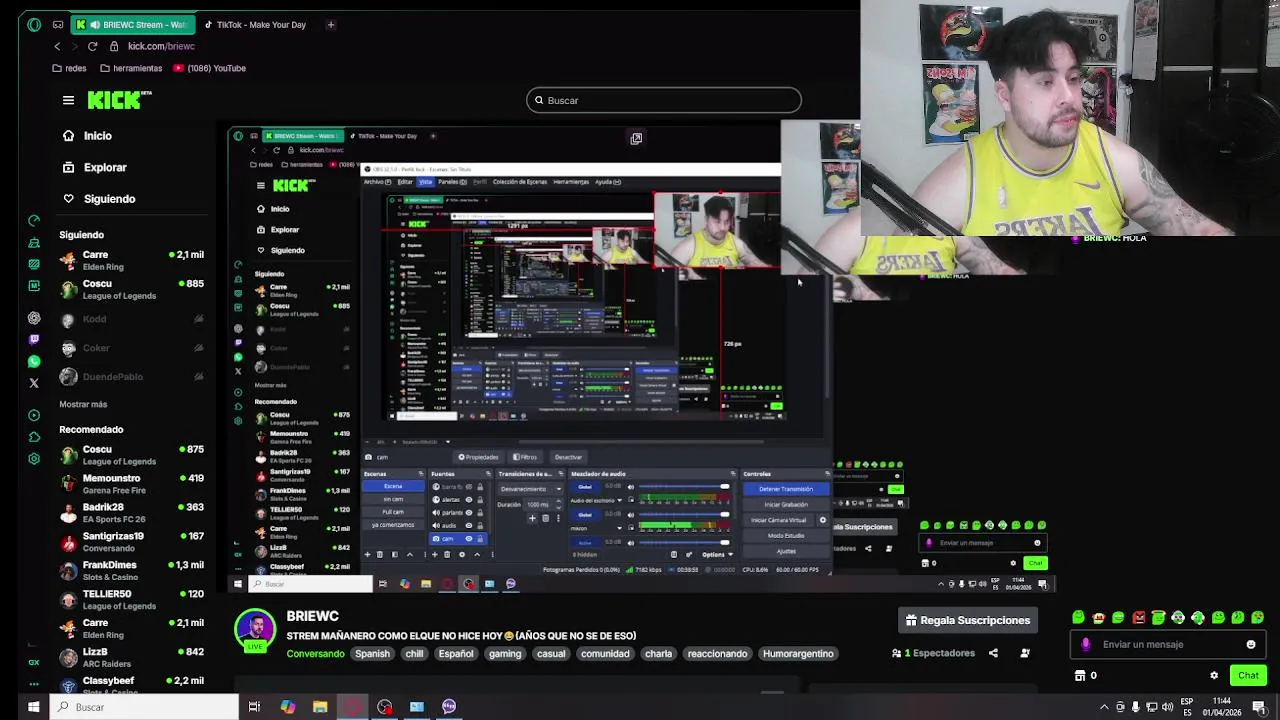This screenshot has width=1280, height=720.
Task: Open Explorar in Kick sidebar
Action: pyautogui.click(x=105, y=167)
